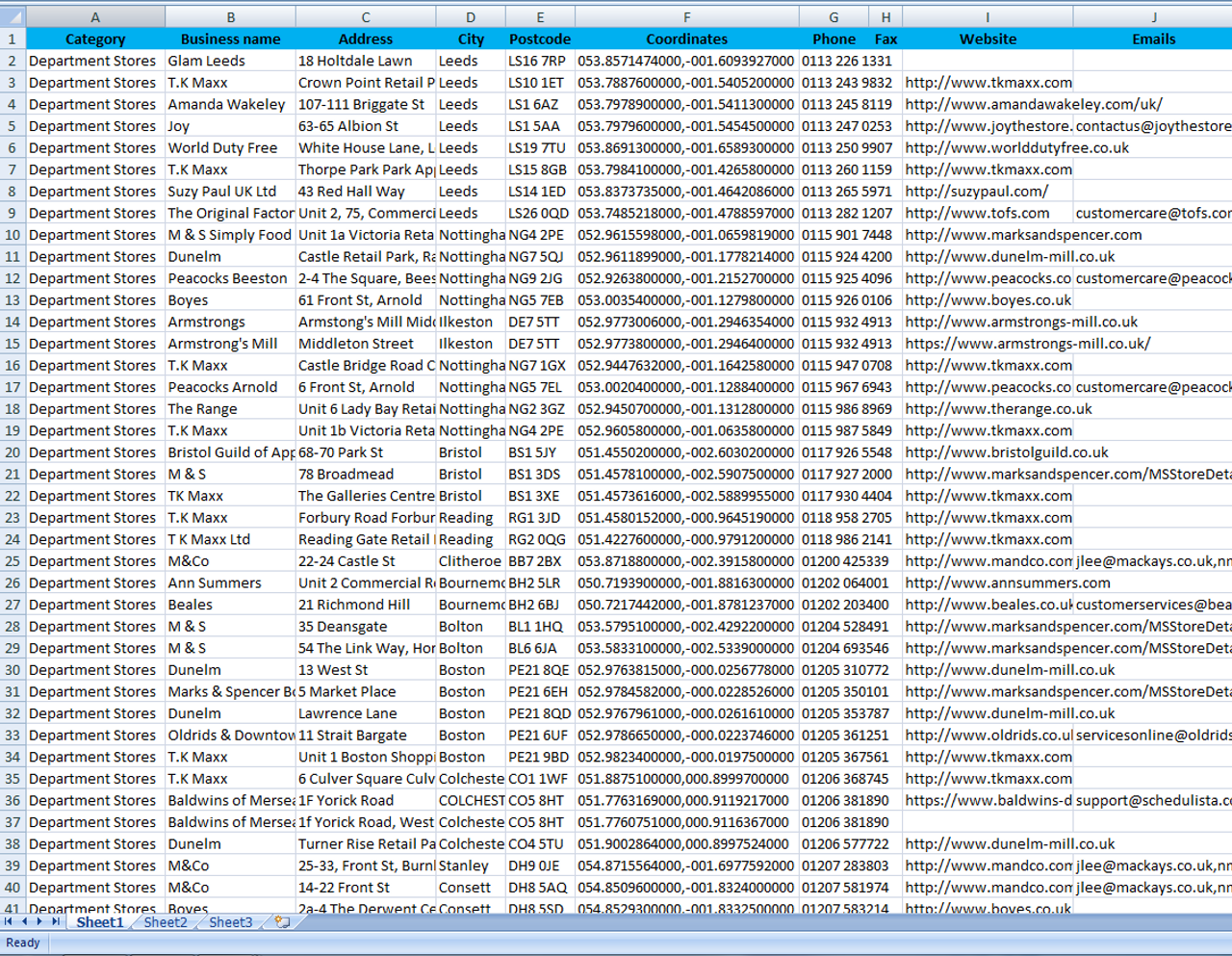
Task: Select the '78 Broadmead' address cell
Action: 366,475
